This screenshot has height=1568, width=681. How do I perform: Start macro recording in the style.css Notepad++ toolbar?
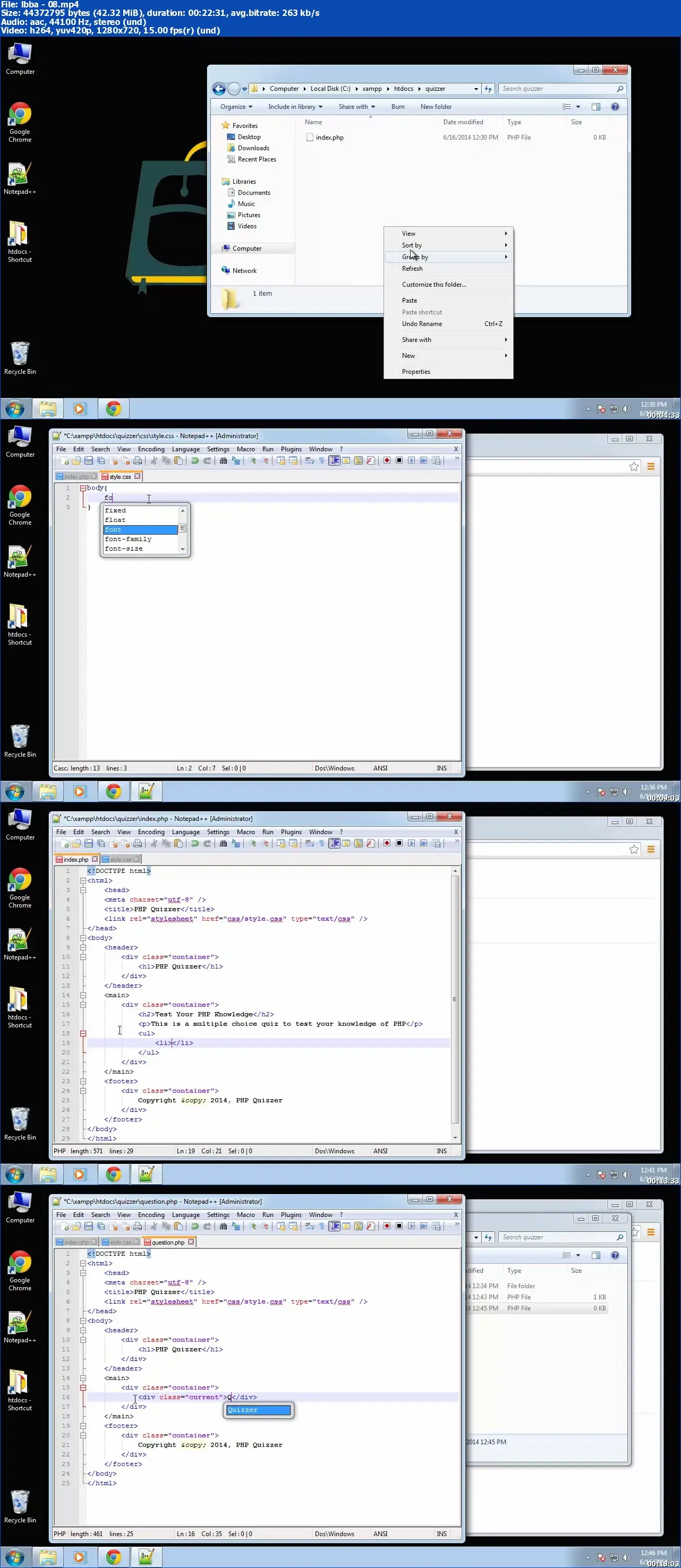click(387, 461)
